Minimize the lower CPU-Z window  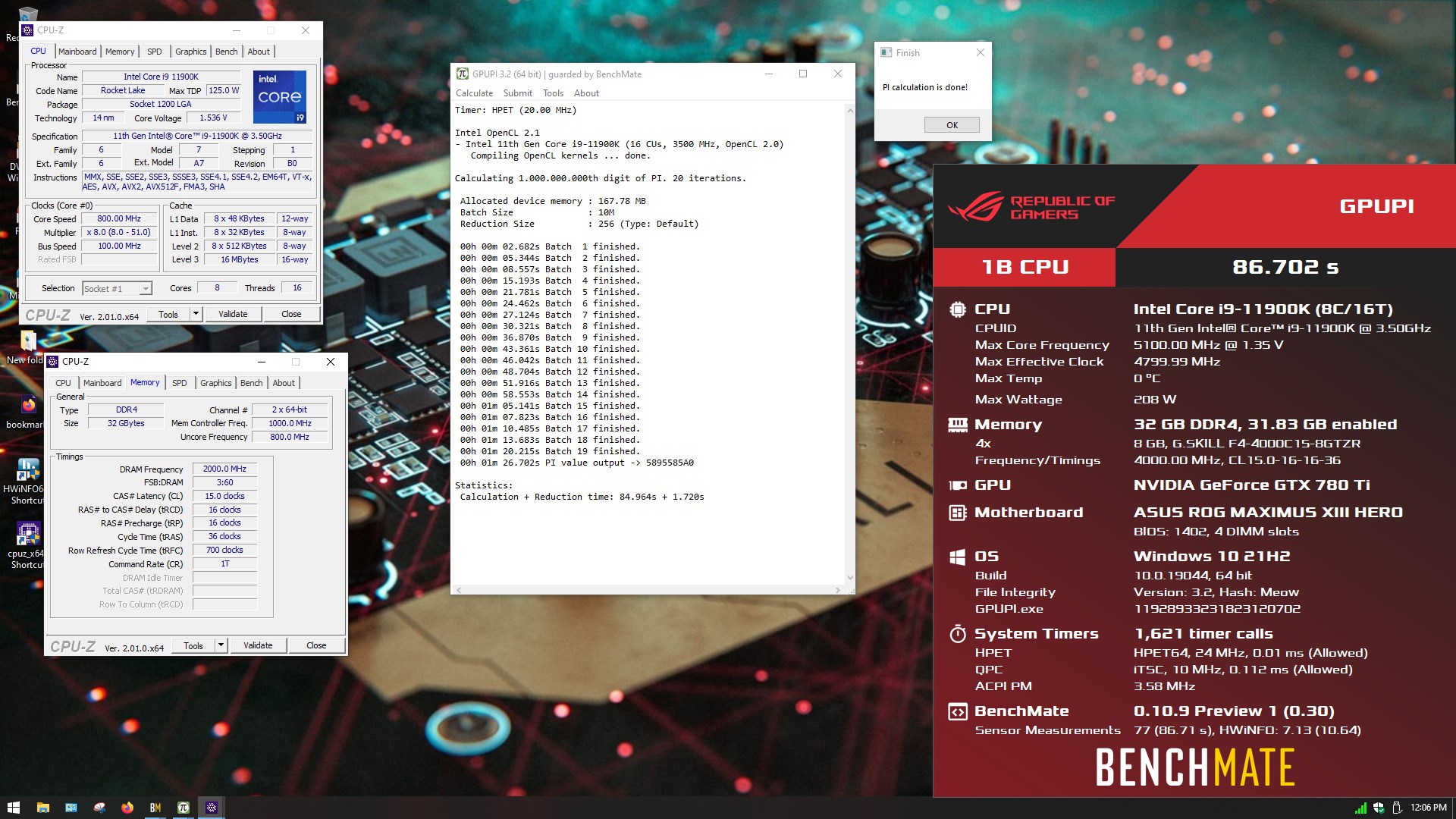[261, 362]
